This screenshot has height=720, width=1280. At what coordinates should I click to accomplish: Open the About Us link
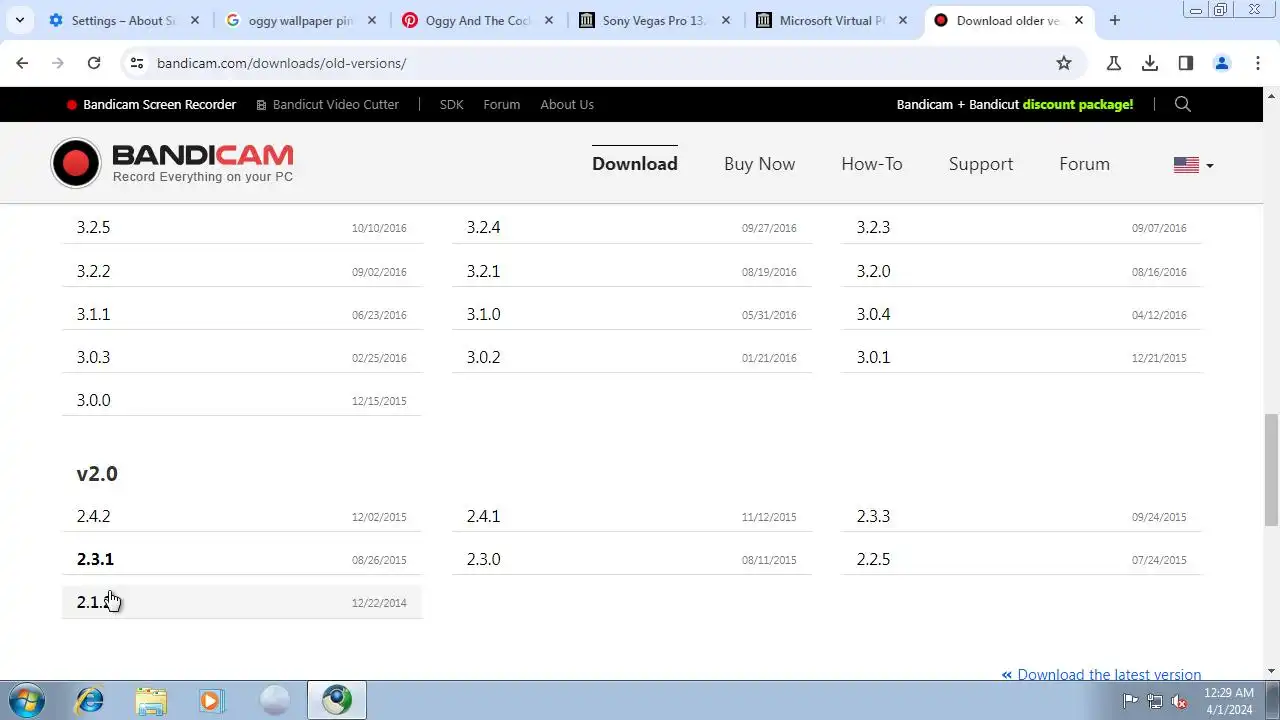567,104
